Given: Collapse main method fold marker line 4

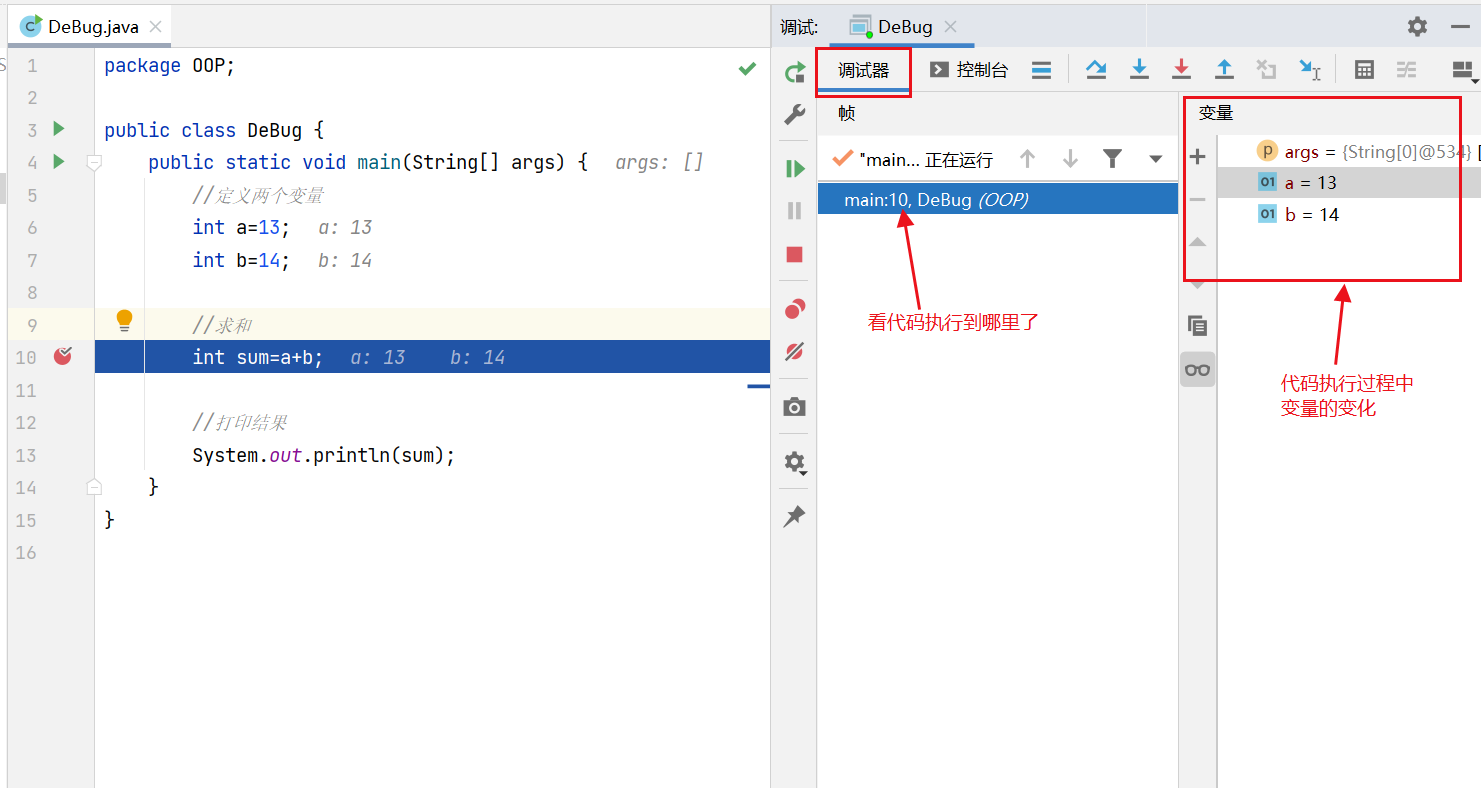Looking at the screenshot, I should coord(94,162).
